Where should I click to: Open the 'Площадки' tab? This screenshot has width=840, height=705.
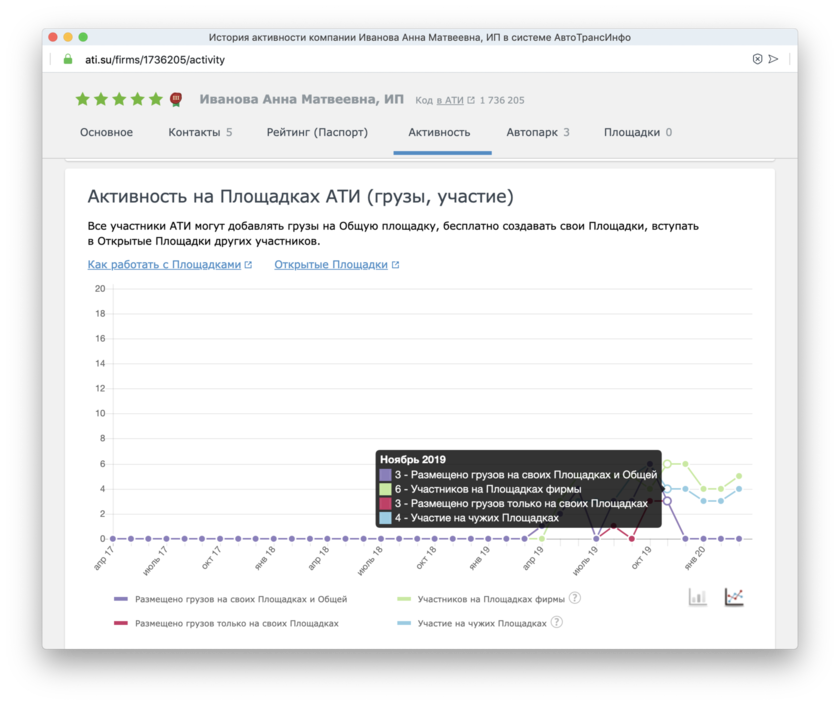[x=637, y=132]
